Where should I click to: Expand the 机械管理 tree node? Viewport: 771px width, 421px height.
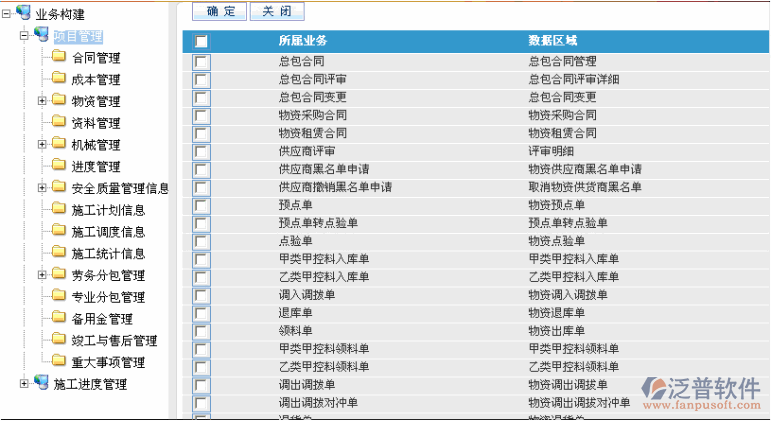(x=42, y=144)
